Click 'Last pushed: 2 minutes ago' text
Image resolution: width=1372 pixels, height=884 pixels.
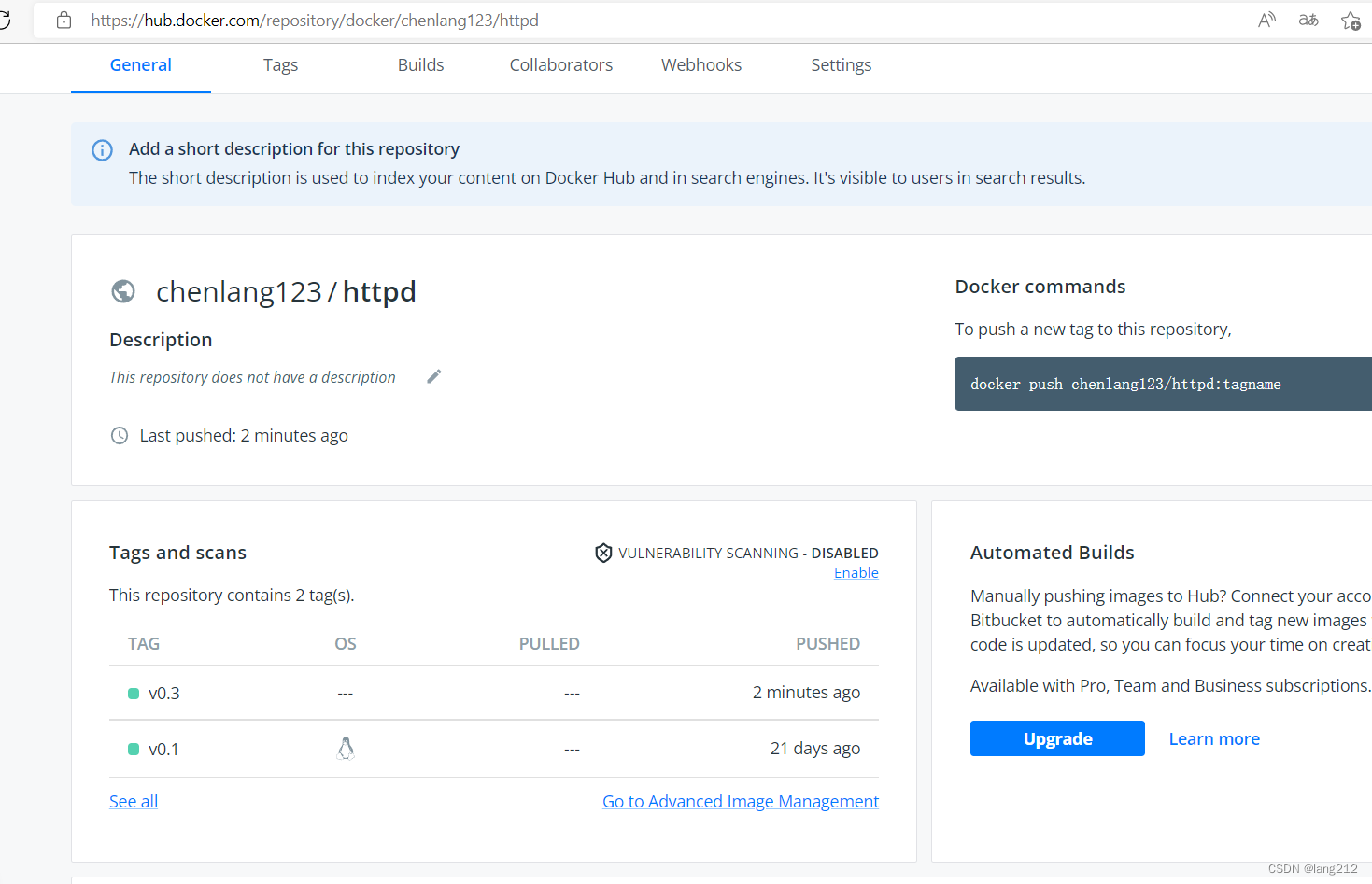tap(244, 436)
